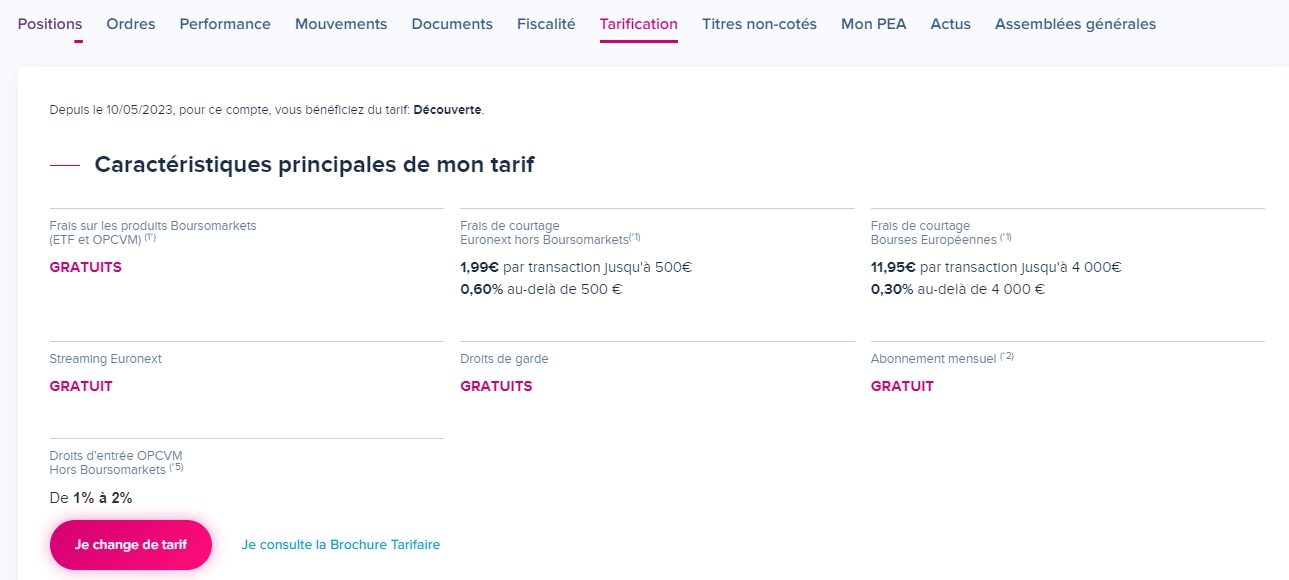Image resolution: width=1289 pixels, height=580 pixels.
Task: Click the Caractéristiques principales de mon tarif heading
Action: coord(314,165)
